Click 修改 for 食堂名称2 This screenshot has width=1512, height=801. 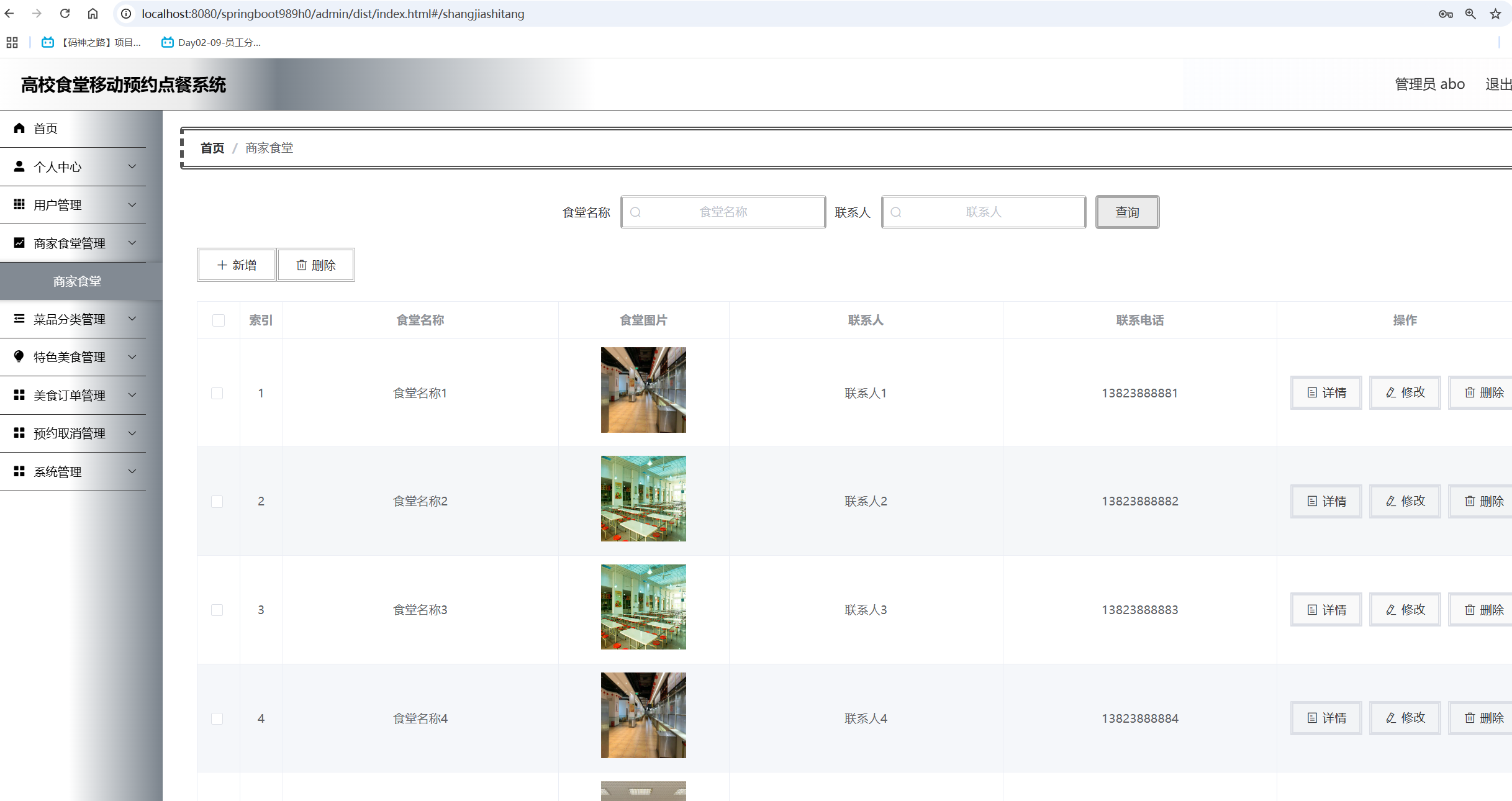[x=1405, y=501]
